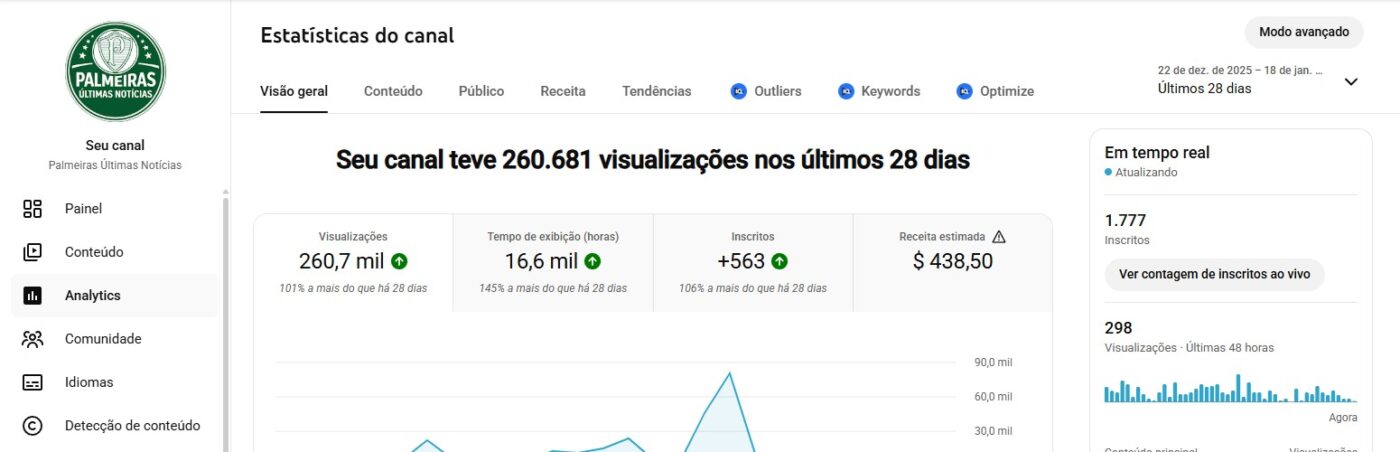
Task: Click the Estatísticas do canal title
Action: 357,36
